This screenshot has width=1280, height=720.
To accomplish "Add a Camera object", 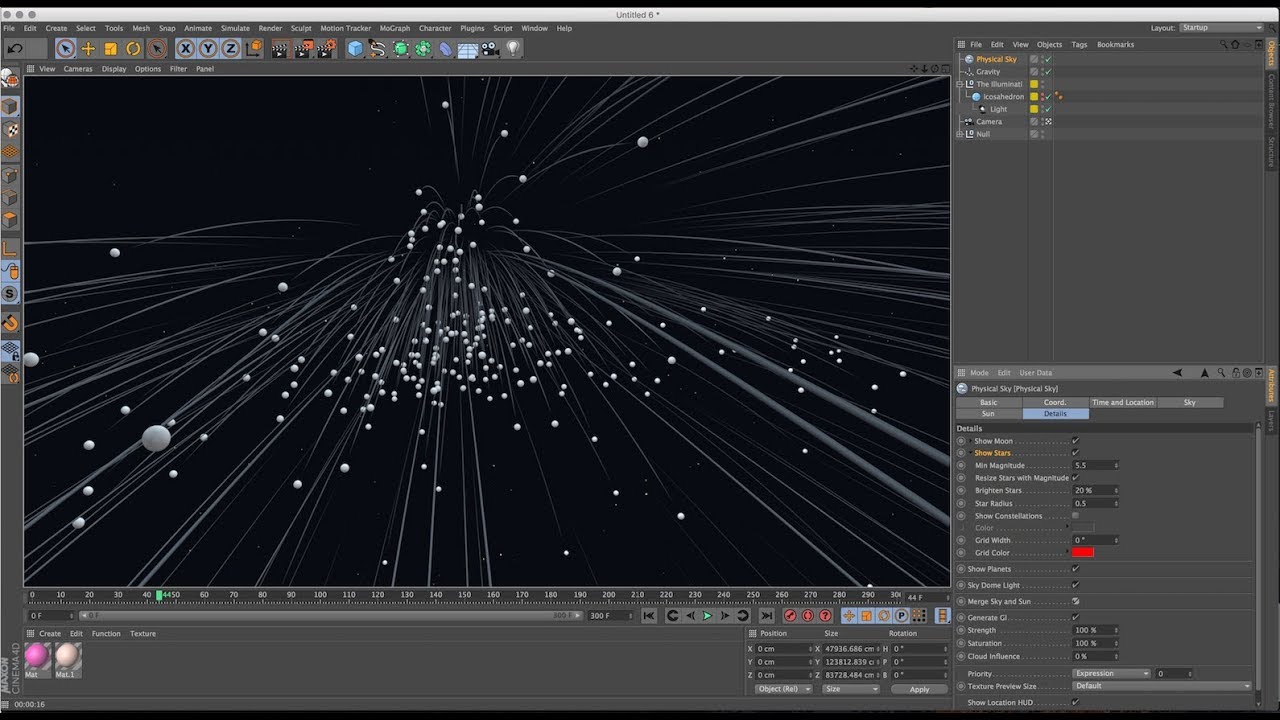I will [490, 48].
